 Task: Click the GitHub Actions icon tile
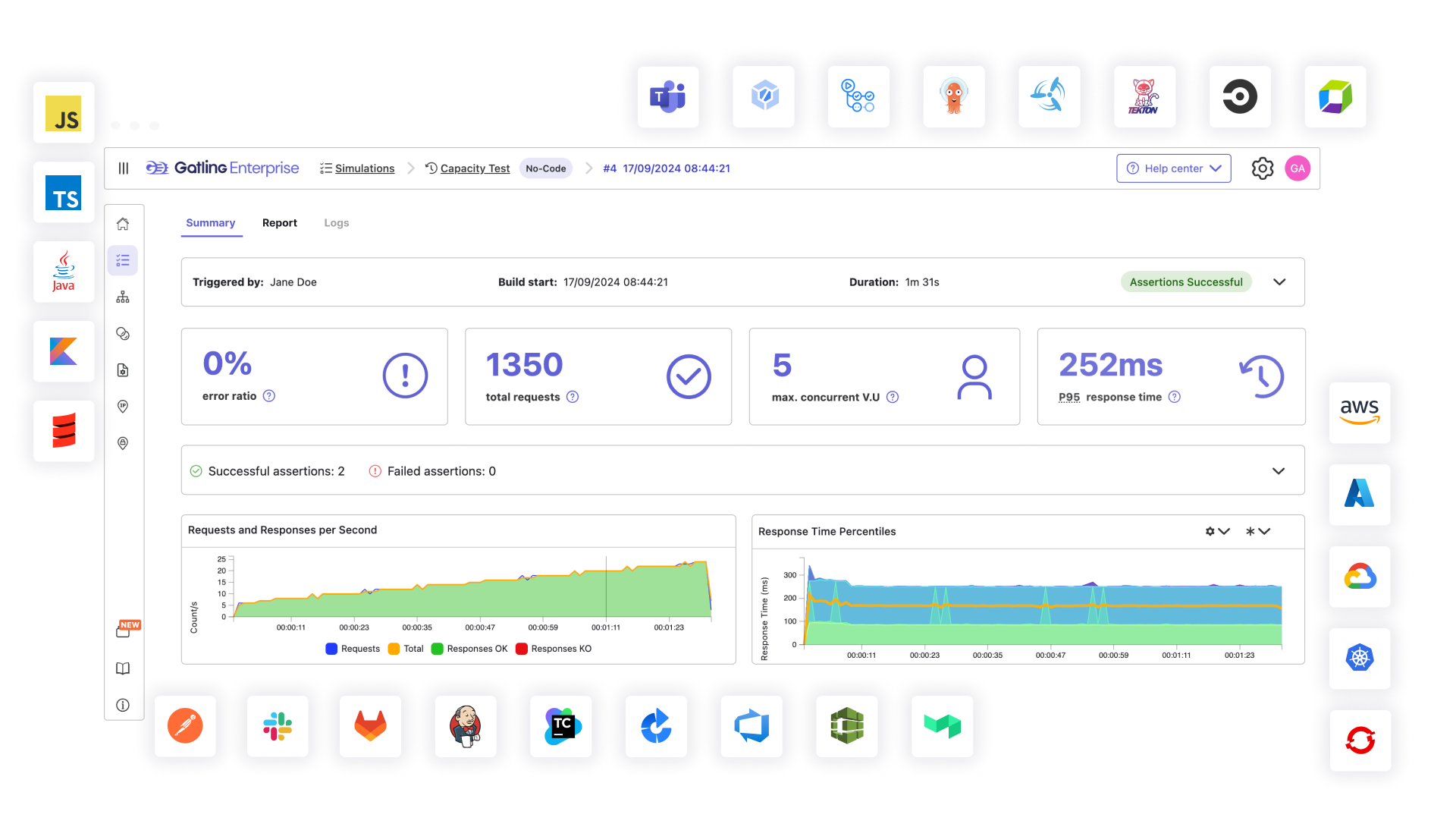point(858,96)
